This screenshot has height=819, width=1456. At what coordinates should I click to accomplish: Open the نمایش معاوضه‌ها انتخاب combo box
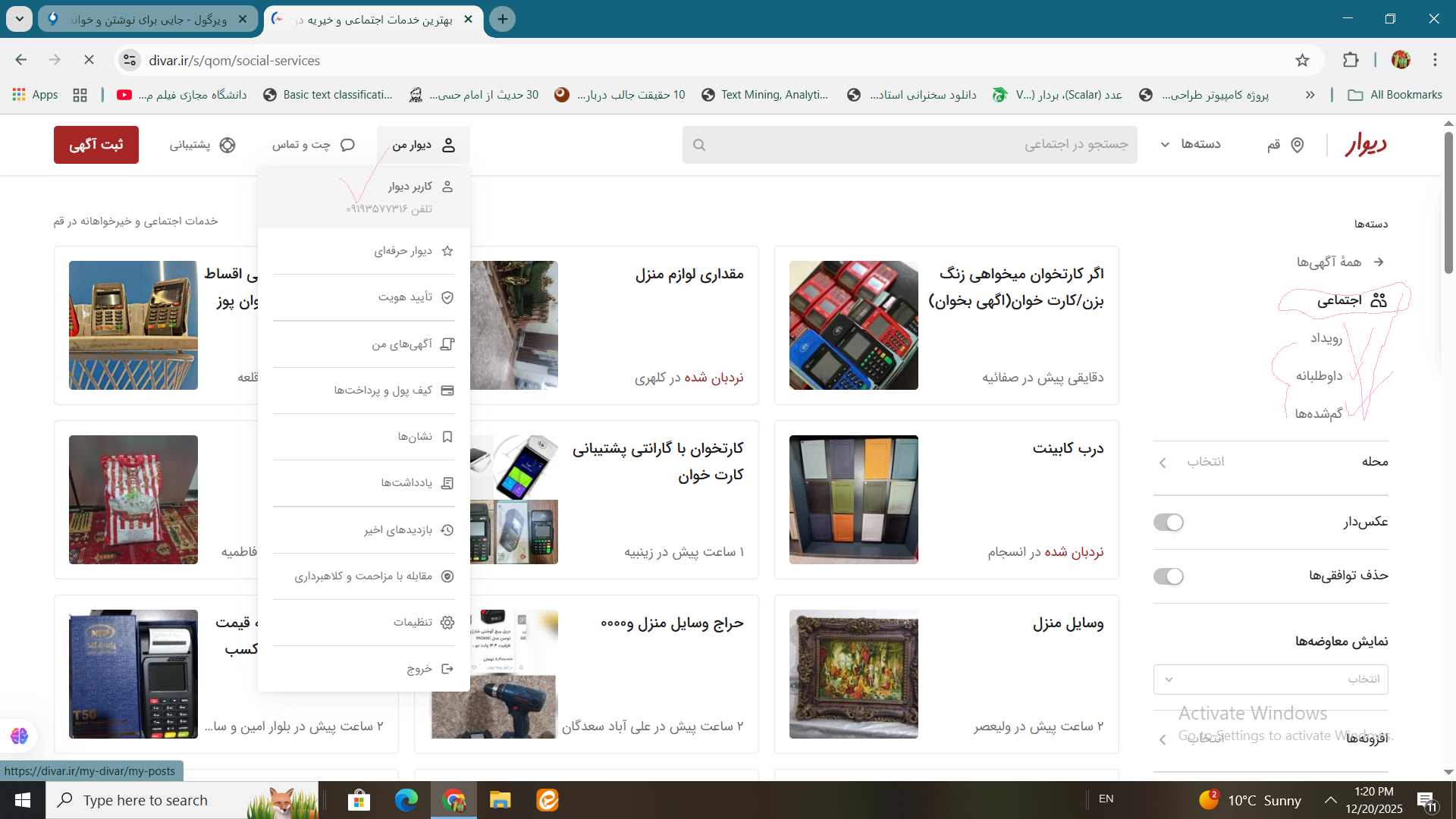click(1270, 679)
